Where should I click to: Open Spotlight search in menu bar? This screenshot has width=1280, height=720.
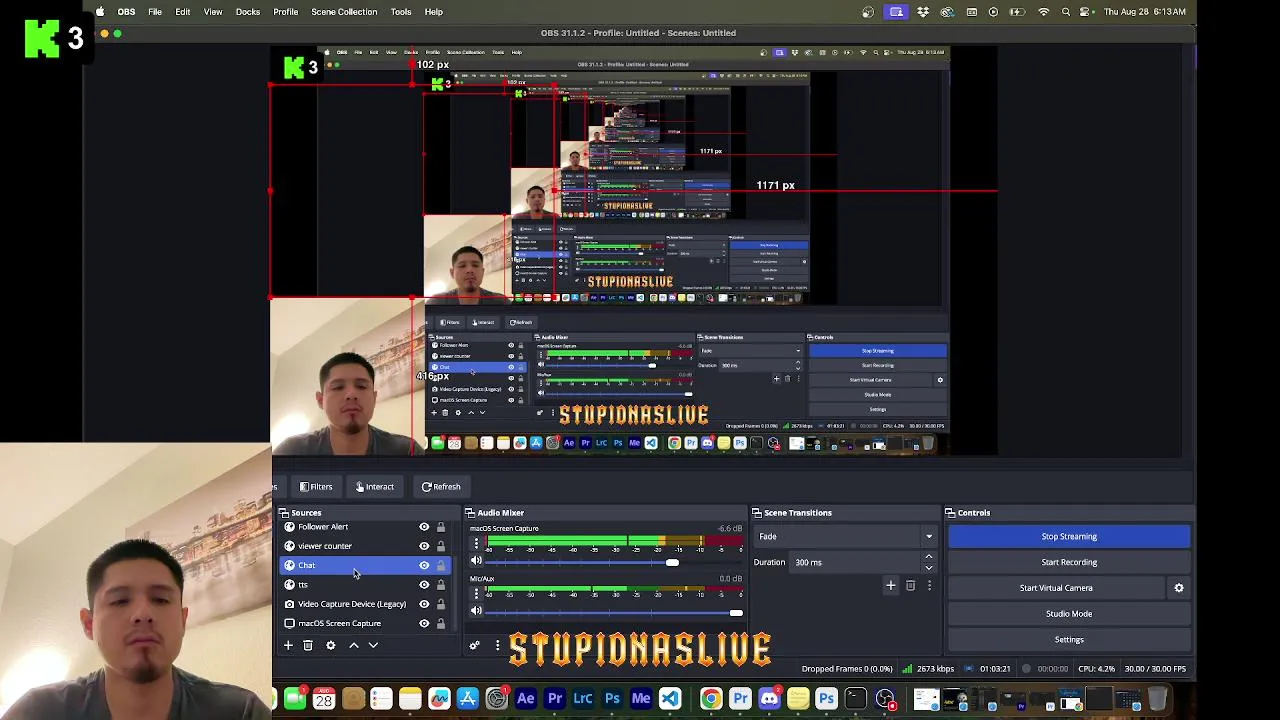tap(1066, 12)
